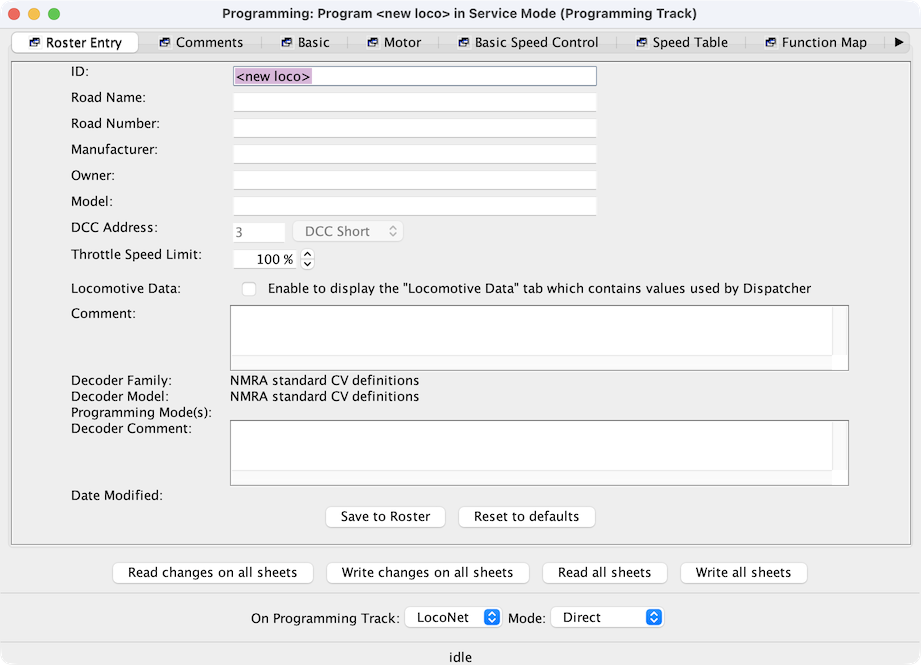Click the Speed Table tab icon
The height and width of the screenshot is (665, 921).
pos(641,42)
